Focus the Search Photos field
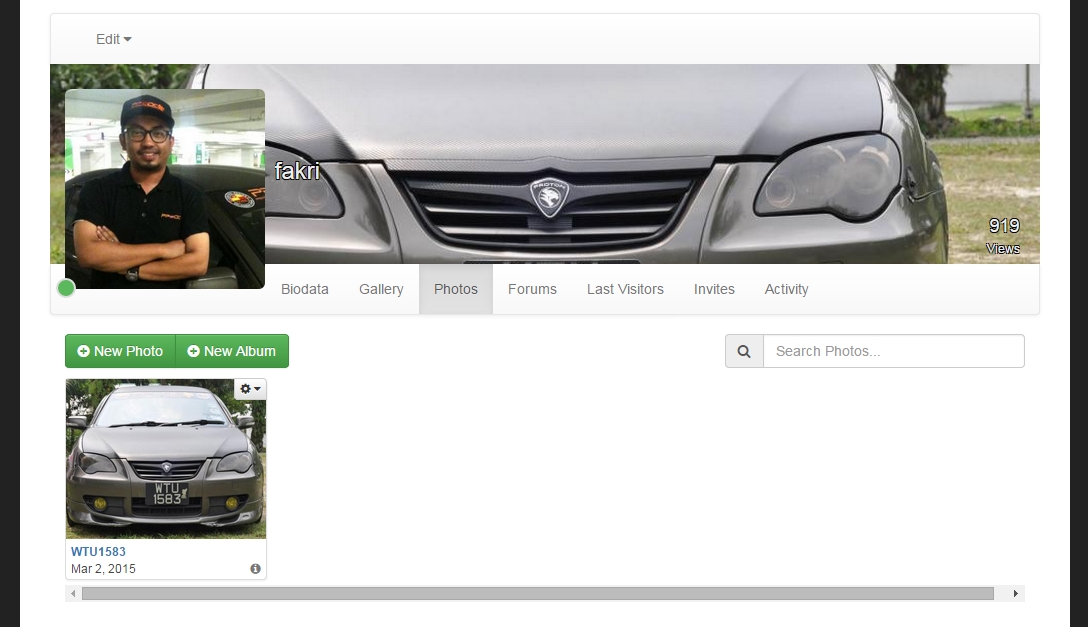Viewport: 1088px width, 627px height. (x=894, y=351)
